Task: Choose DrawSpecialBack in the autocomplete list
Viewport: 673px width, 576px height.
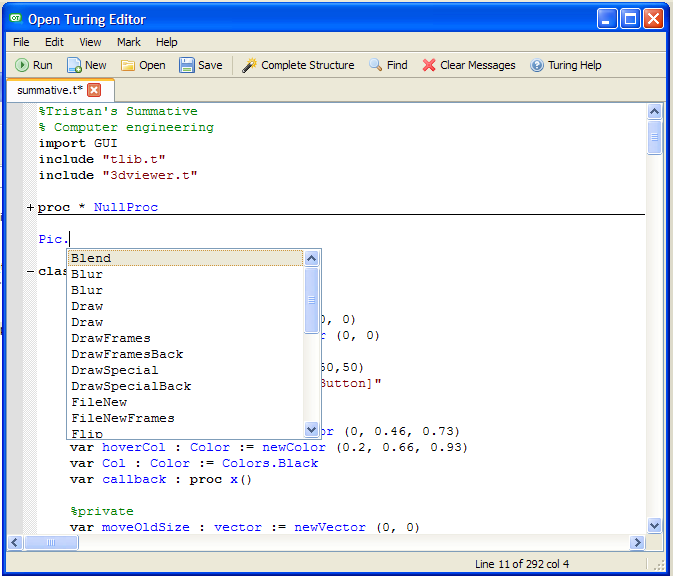Action: pos(185,386)
